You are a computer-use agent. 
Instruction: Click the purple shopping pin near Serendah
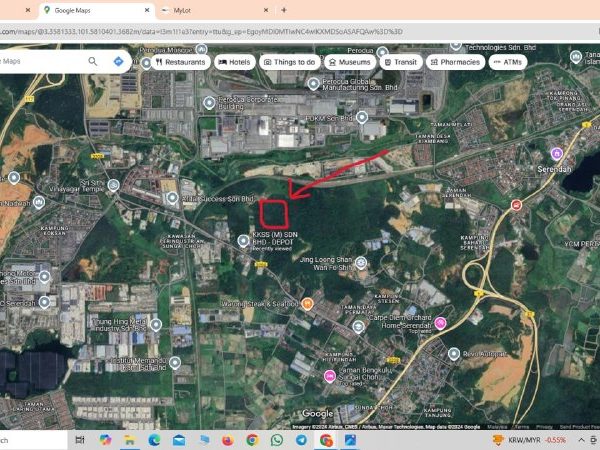point(557,154)
